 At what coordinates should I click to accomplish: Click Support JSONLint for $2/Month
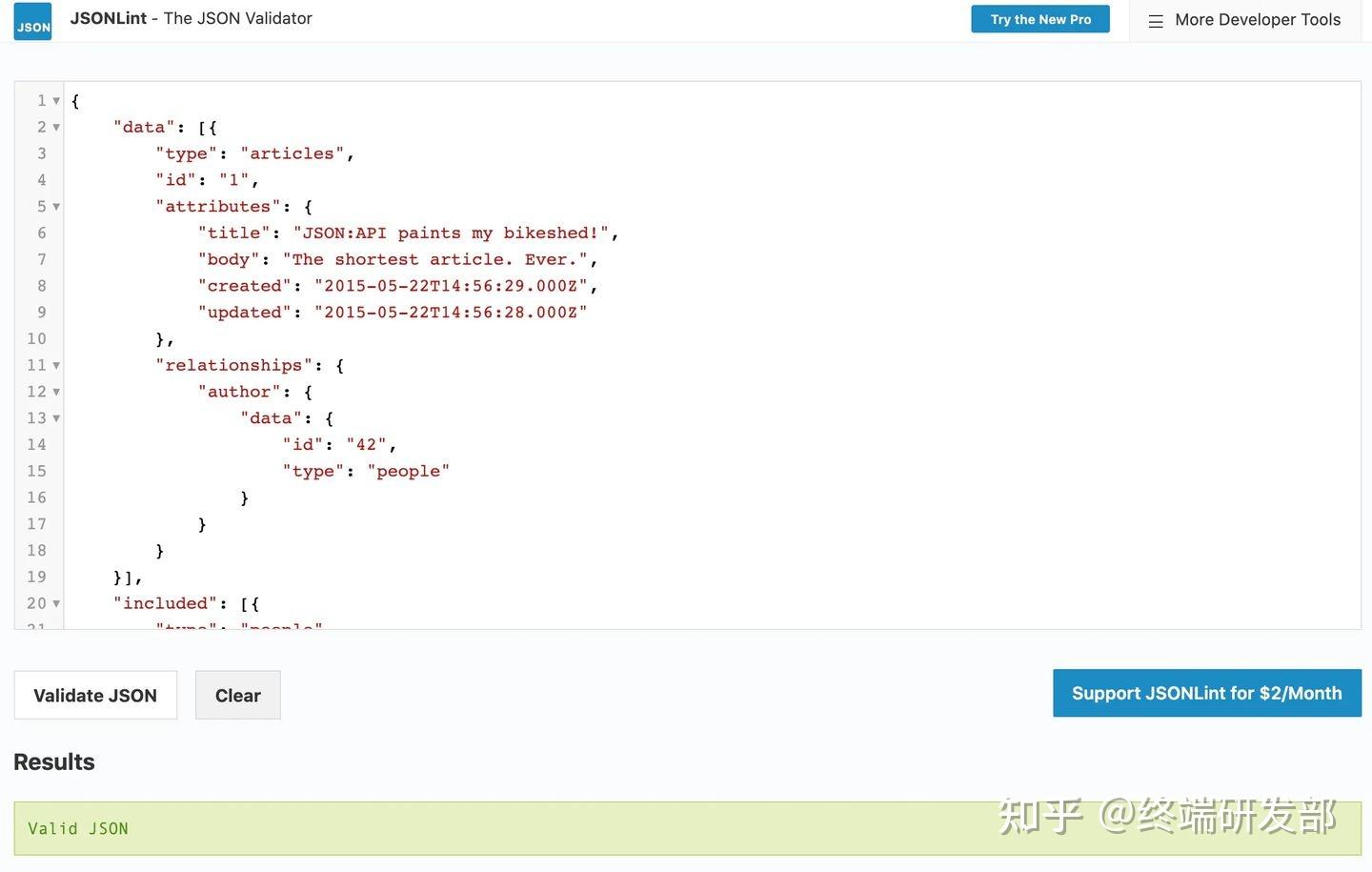1206,693
